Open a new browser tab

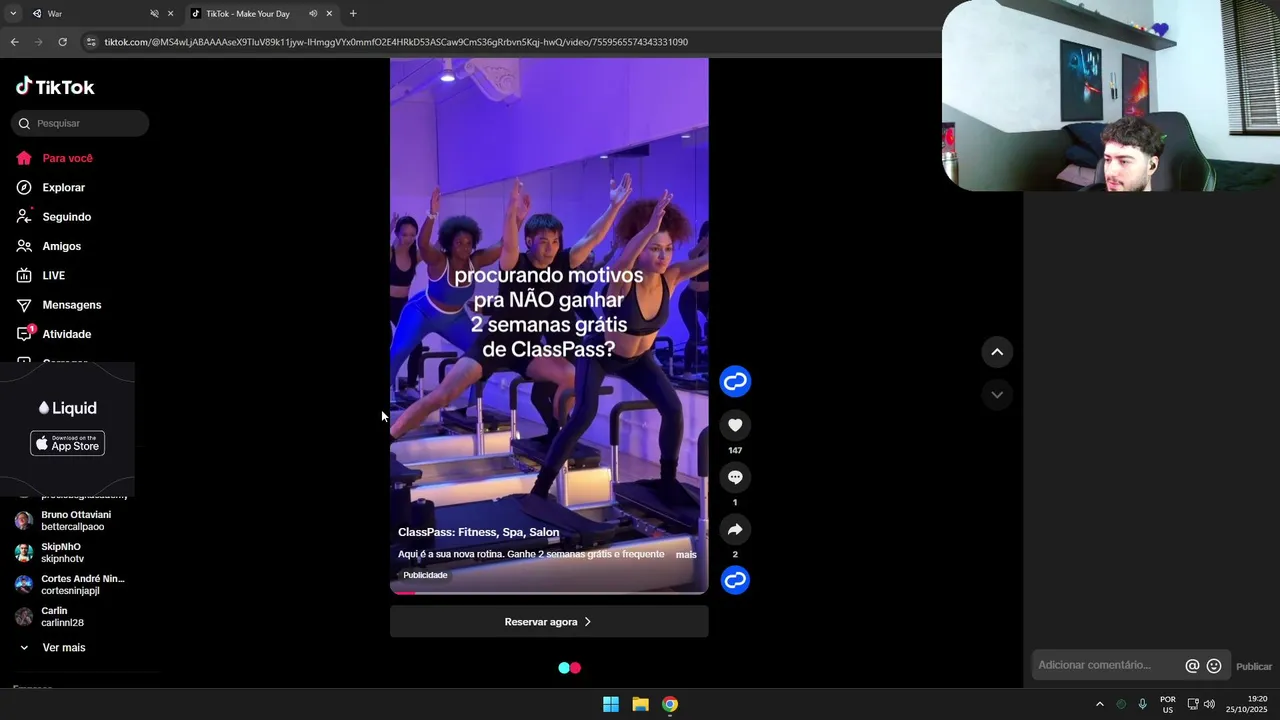353,14
